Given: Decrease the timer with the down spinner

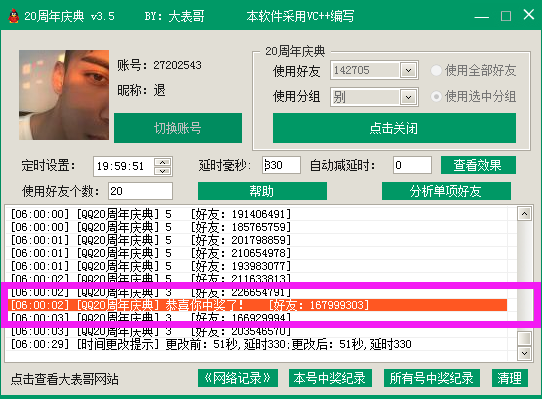Looking at the screenshot, I should (162, 171).
